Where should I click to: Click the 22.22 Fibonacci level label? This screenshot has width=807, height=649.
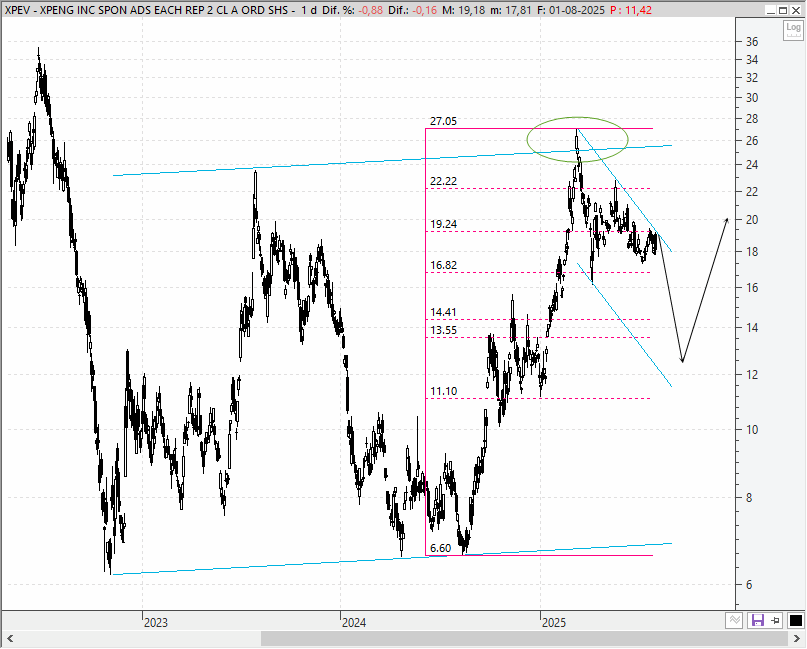pos(443,181)
